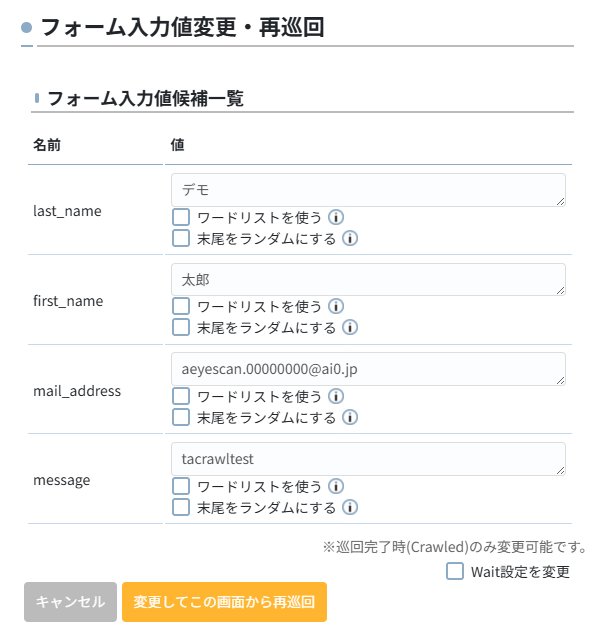View info icon for message 末尾をランダムにする
Screen dimensions: 590x635
pyautogui.click(x=350, y=507)
